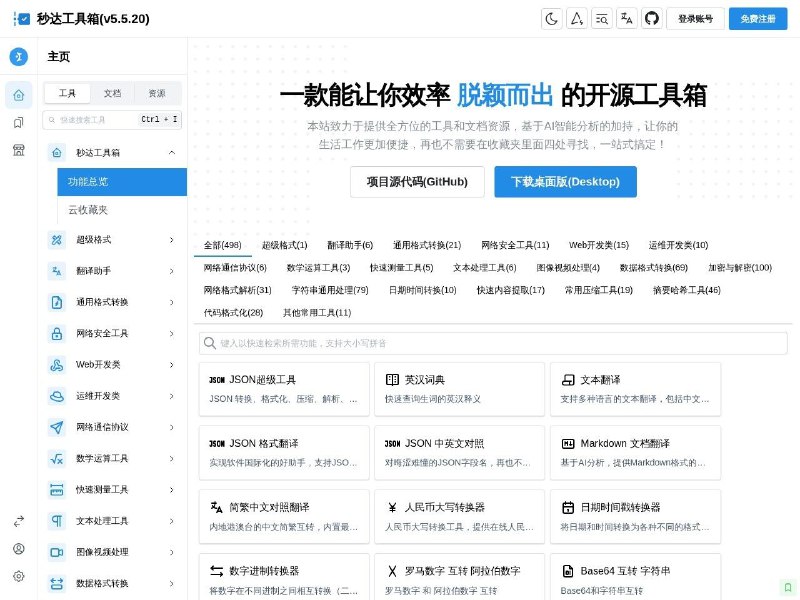The image size is (800, 600).
Task: Open the 英汉词典 card
Action: [459, 389]
